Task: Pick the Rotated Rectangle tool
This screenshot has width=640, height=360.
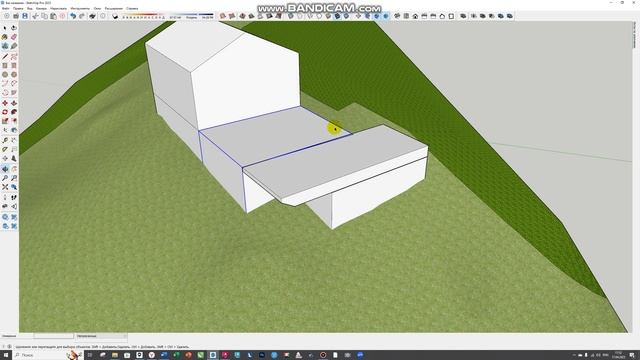Action: coord(14,65)
